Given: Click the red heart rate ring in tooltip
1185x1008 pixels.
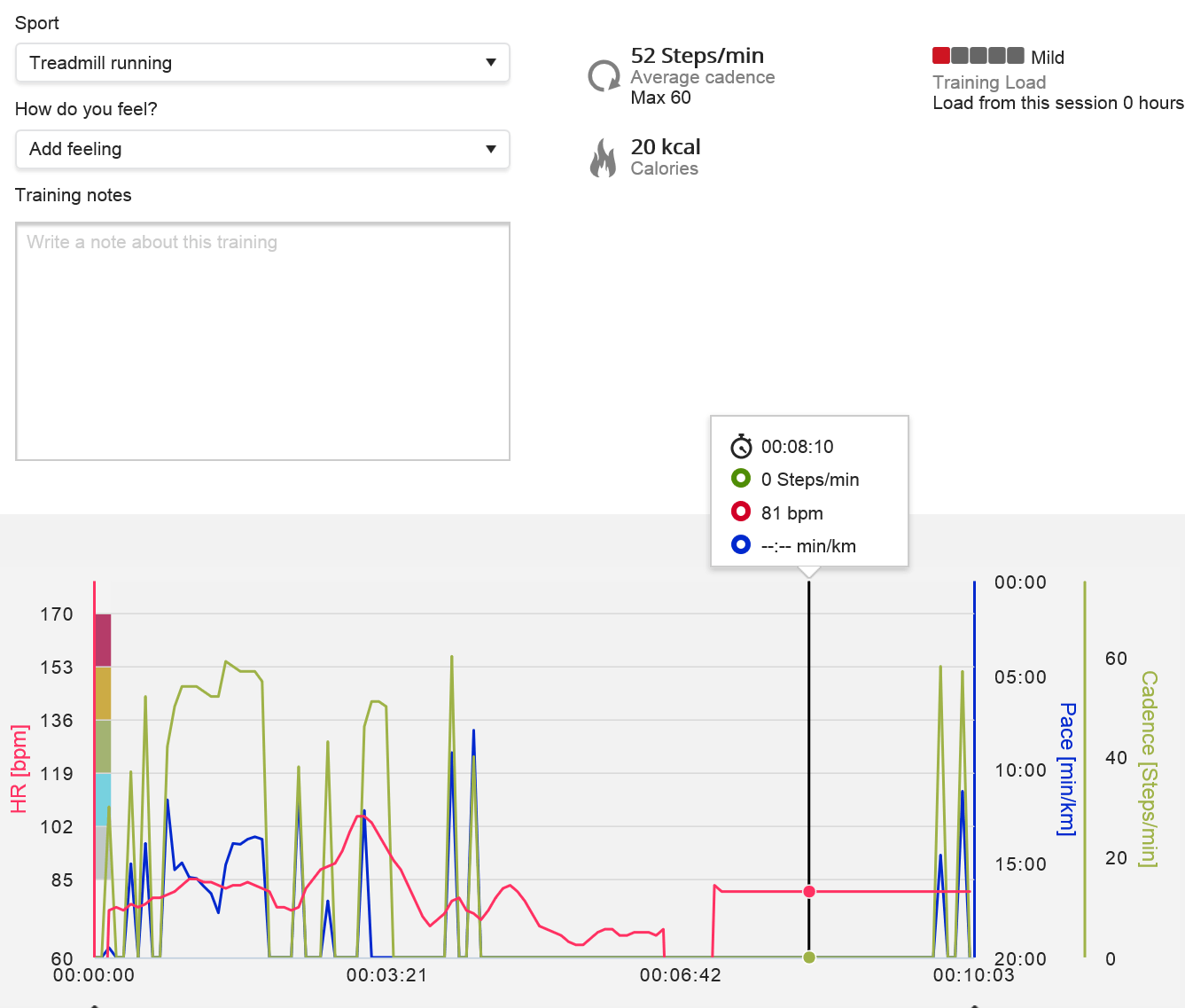Looking at the screenshot, I should point(741,512).
